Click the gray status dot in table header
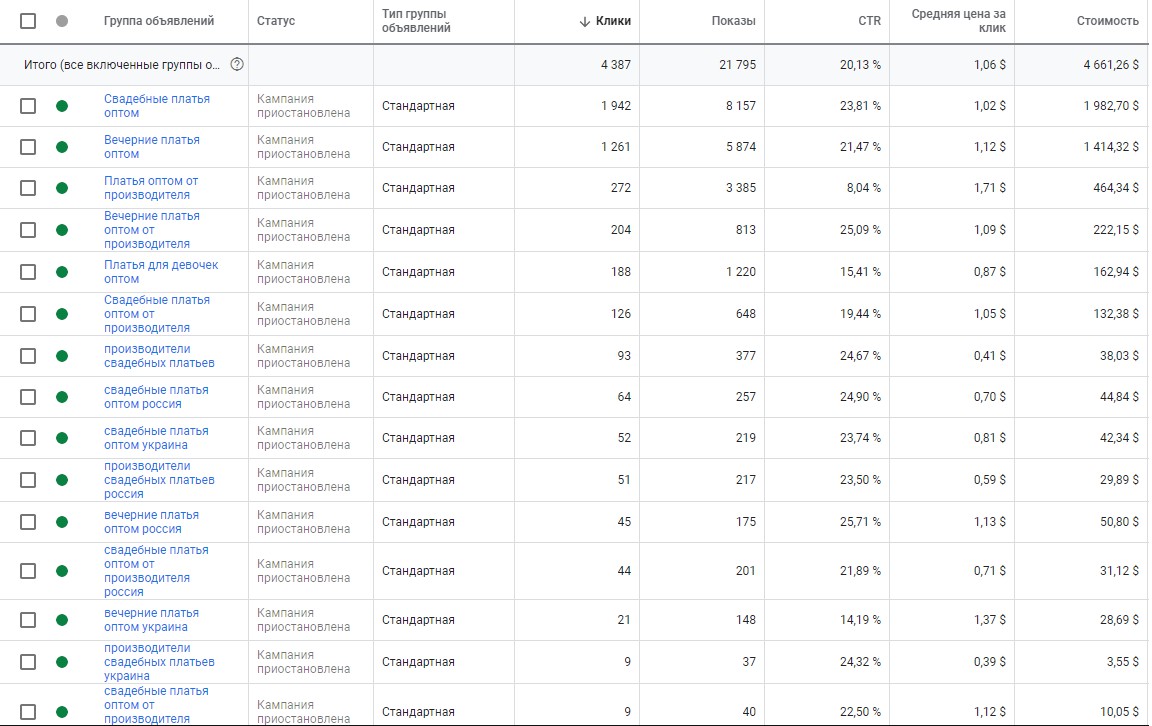The height and width of the screenshot is (726, 1152). click(x=62, y=21)
